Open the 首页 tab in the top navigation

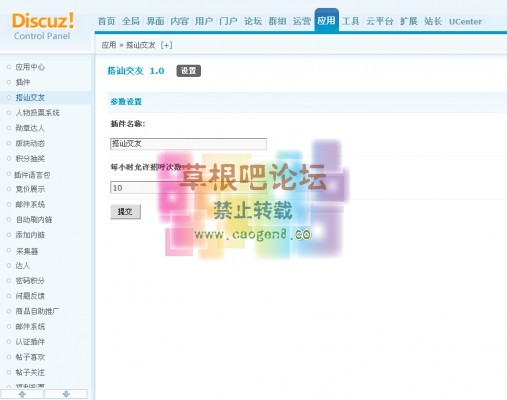[x=107, y=21]
